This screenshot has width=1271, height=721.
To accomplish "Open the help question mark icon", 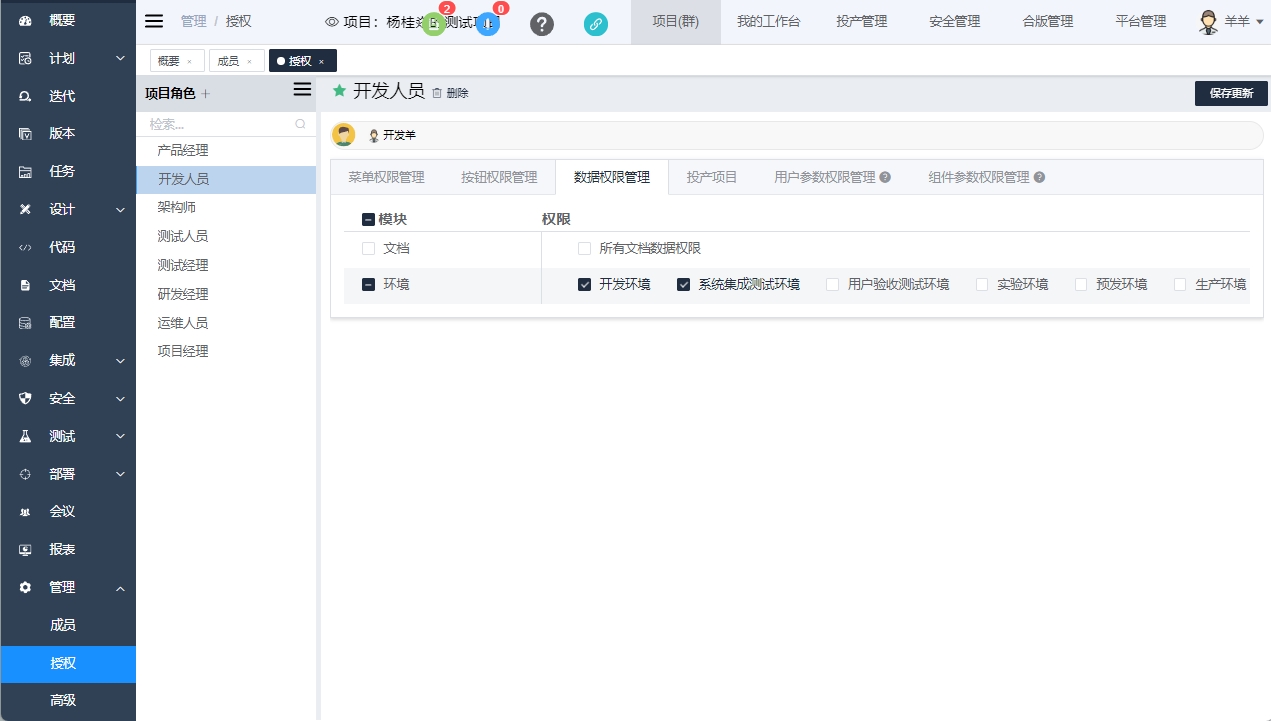I will click(541, 24).
